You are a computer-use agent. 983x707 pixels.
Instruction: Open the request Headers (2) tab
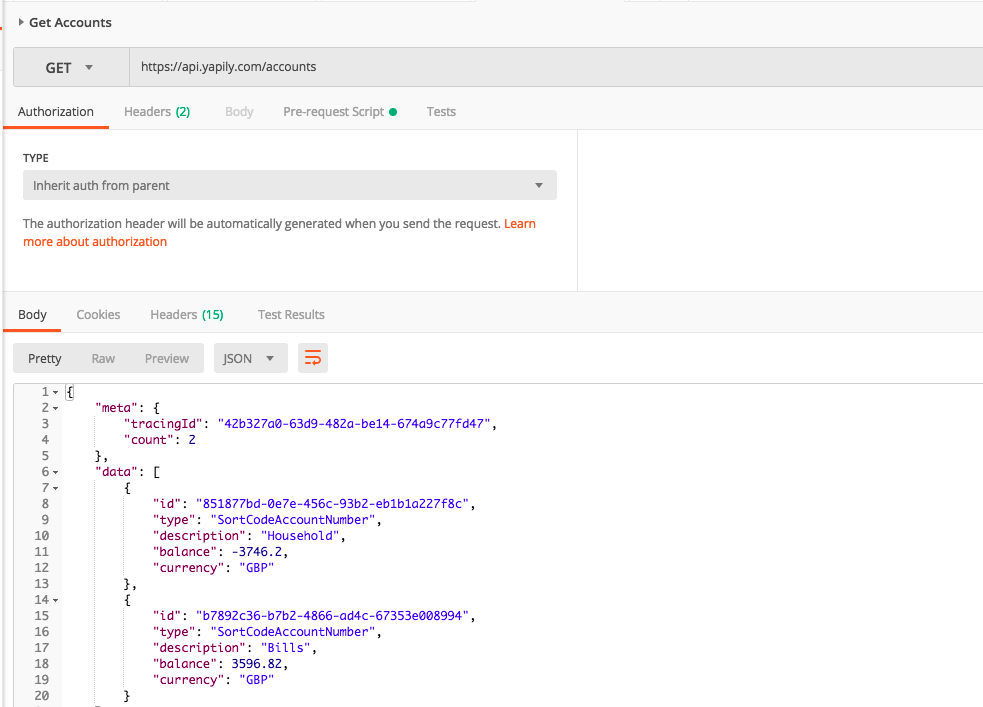pos(157,112)
